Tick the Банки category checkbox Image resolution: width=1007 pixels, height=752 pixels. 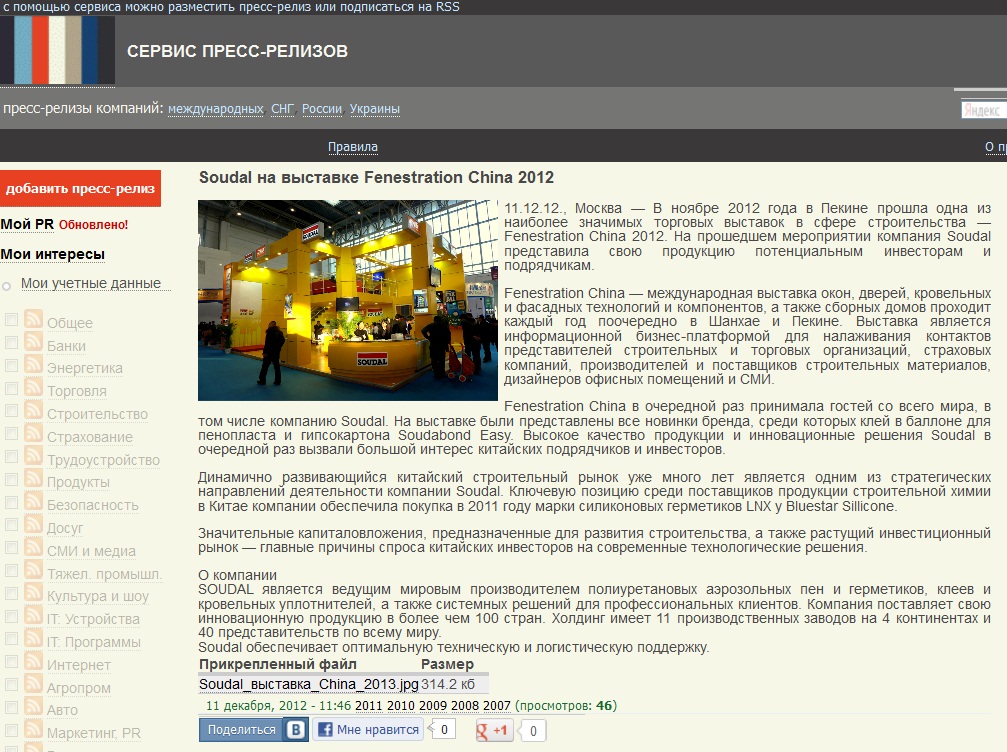11,342
